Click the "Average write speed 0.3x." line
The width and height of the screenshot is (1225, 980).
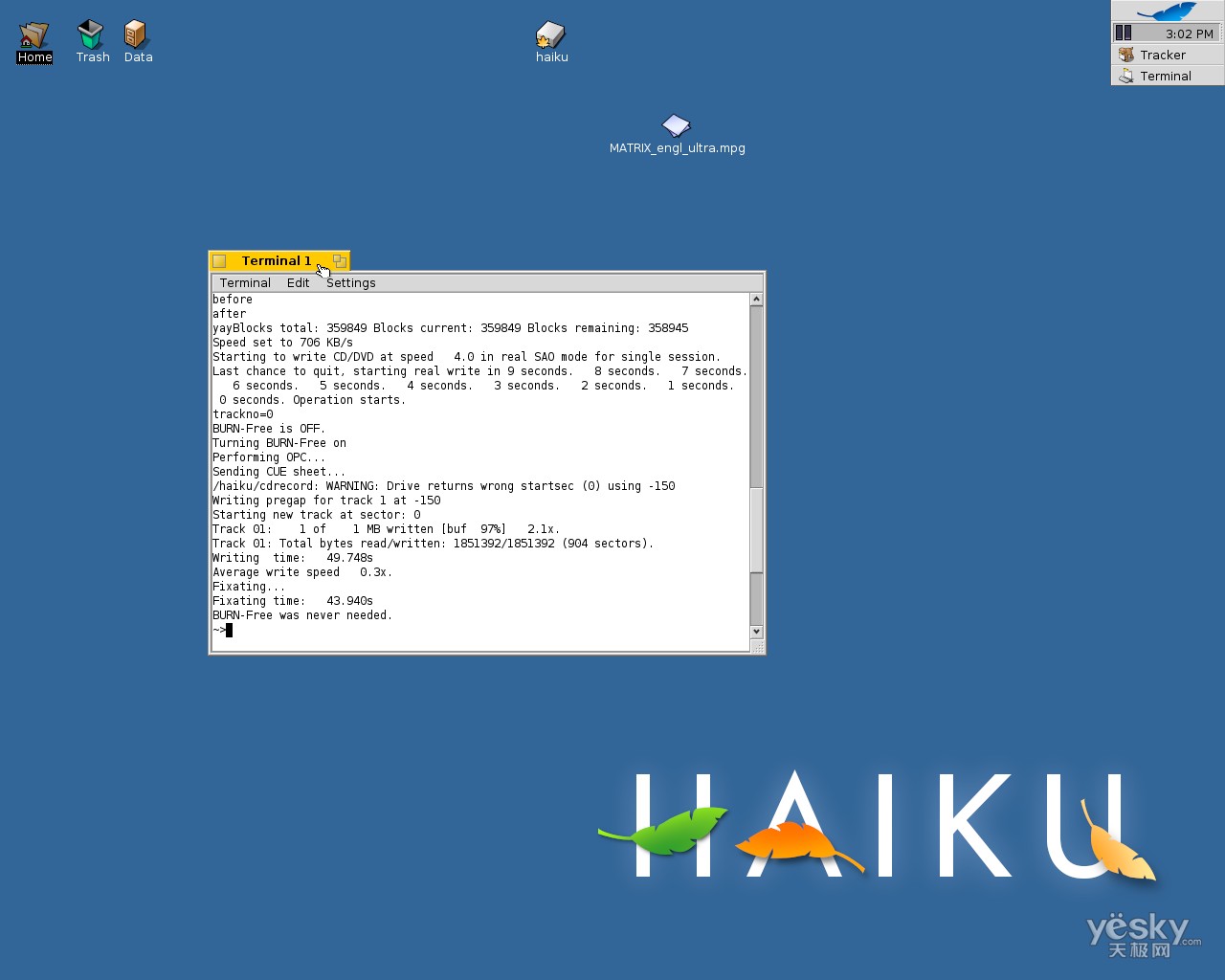point(302,572)
